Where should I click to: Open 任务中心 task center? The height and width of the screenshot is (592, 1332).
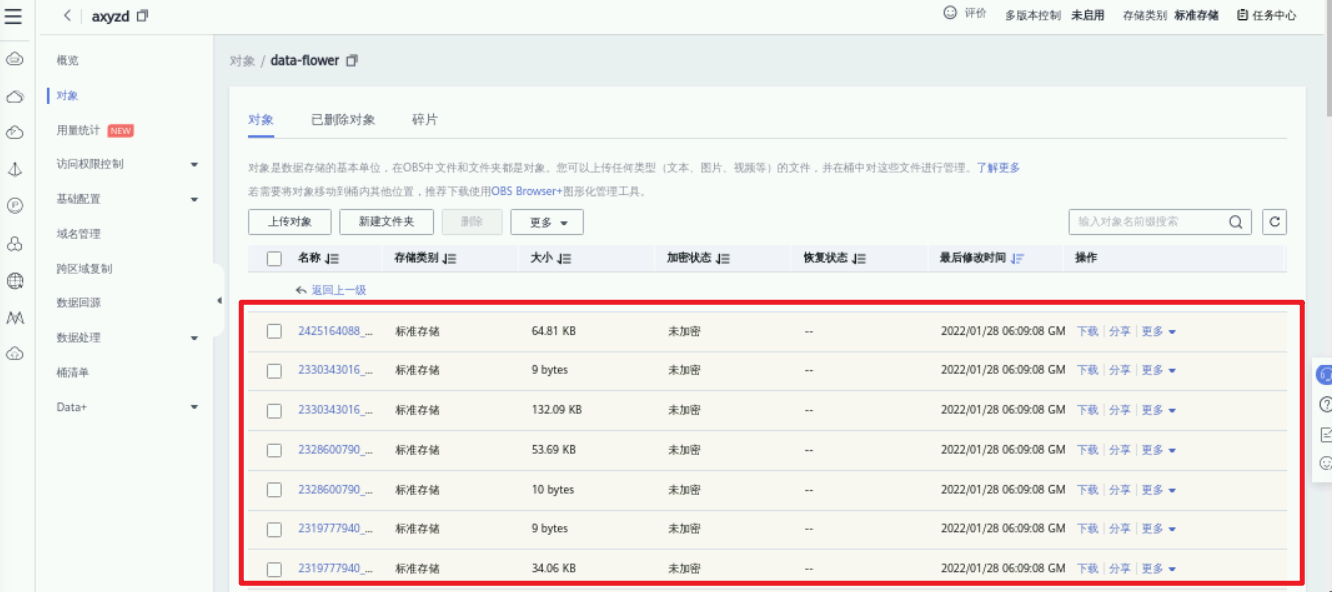[x=1266, y=15]
